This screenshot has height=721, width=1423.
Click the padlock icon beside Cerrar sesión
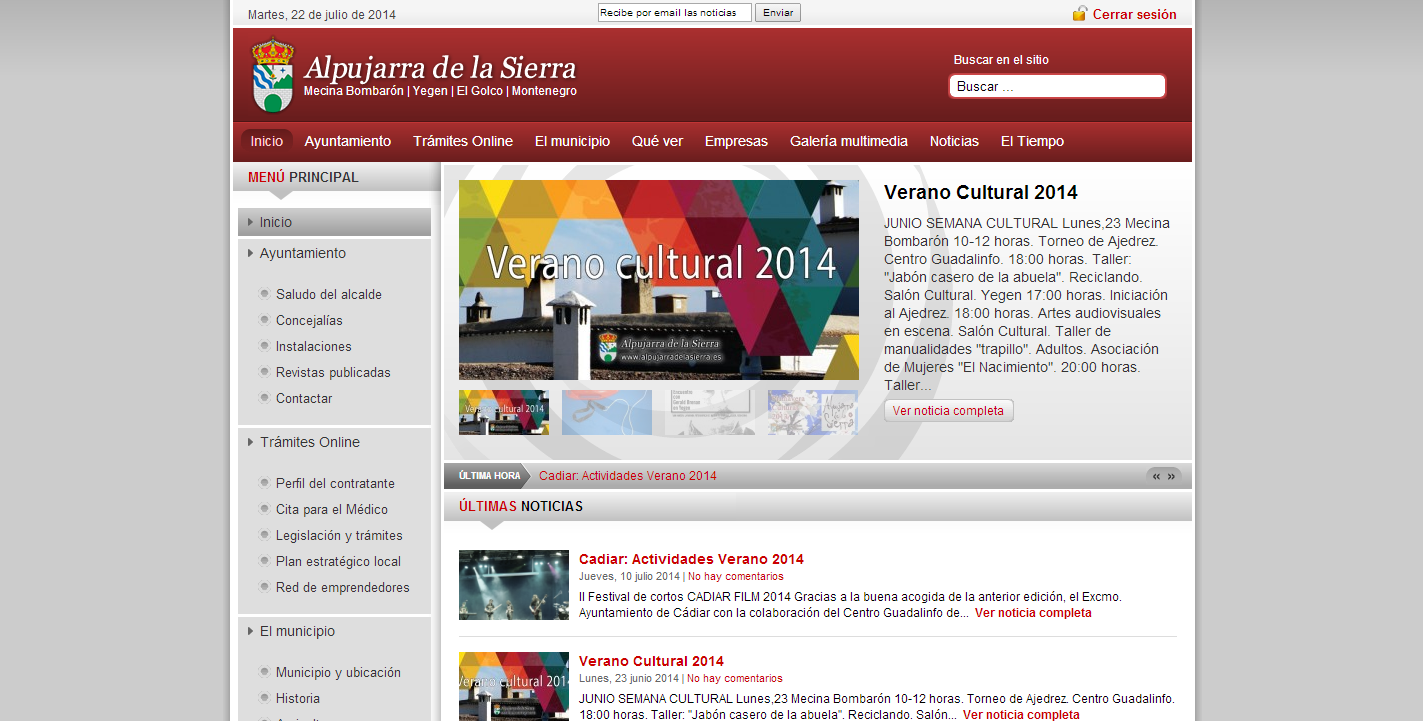click(1080, 13)
